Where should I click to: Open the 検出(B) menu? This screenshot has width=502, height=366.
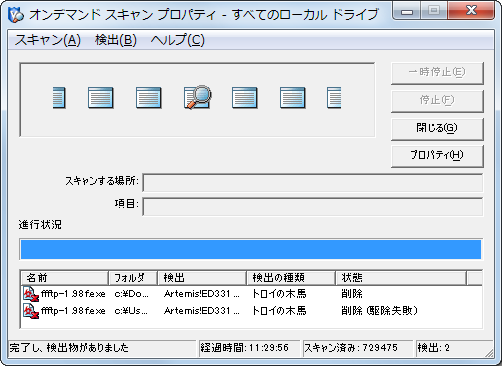tap(116, 40)
